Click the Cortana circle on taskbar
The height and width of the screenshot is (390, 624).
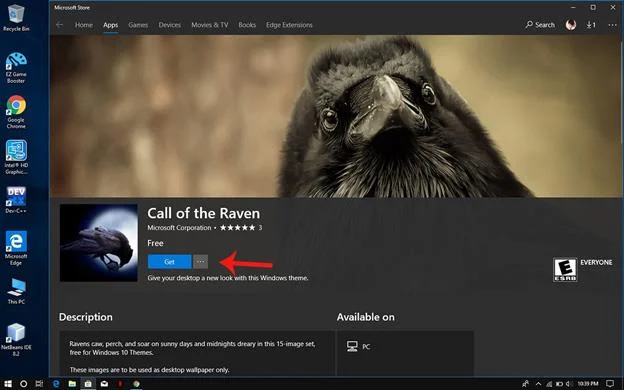point(23,384)
